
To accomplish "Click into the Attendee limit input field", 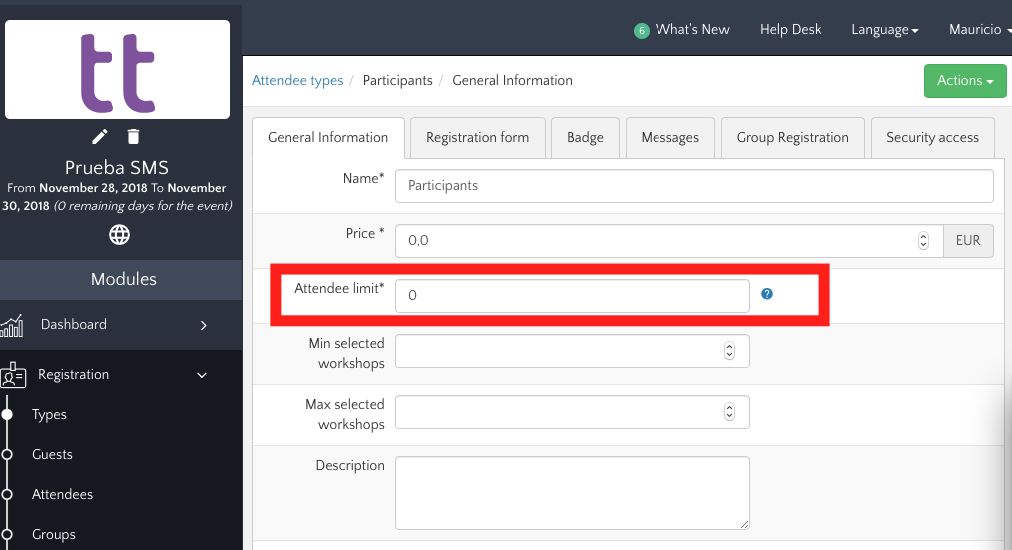I will pyautogui.click(x=571, y=296).
